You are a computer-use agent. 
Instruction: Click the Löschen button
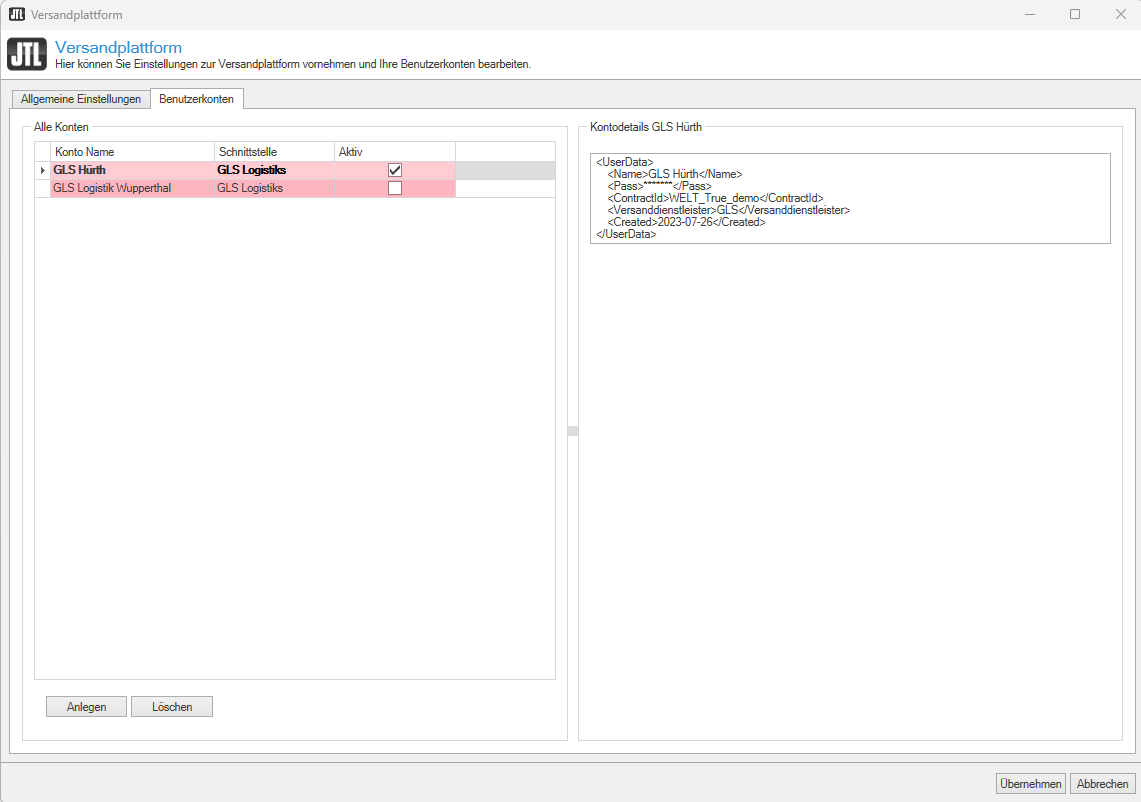click(172, 707)
